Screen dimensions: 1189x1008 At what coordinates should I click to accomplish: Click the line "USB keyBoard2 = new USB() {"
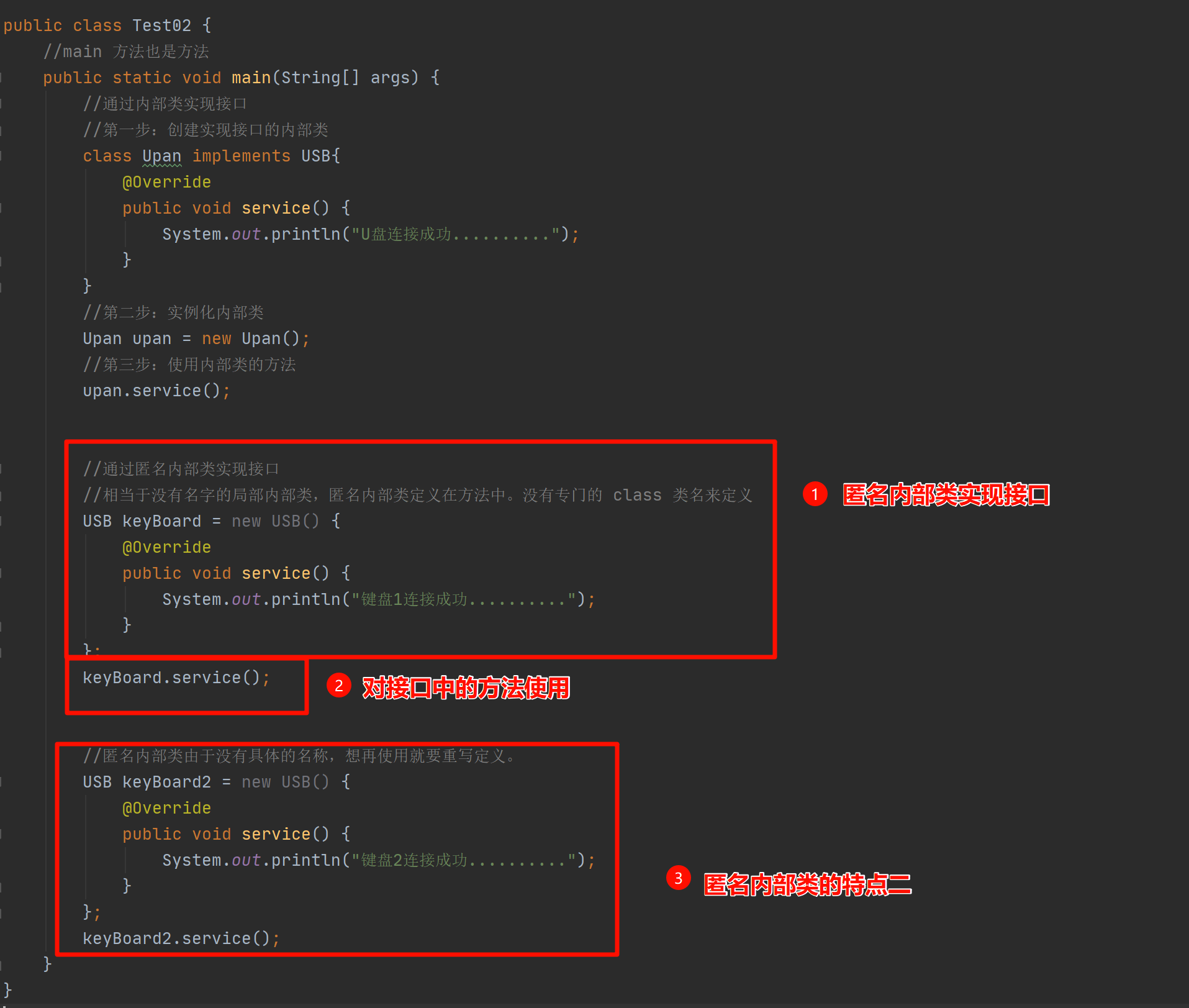click(x=217, y=782)
